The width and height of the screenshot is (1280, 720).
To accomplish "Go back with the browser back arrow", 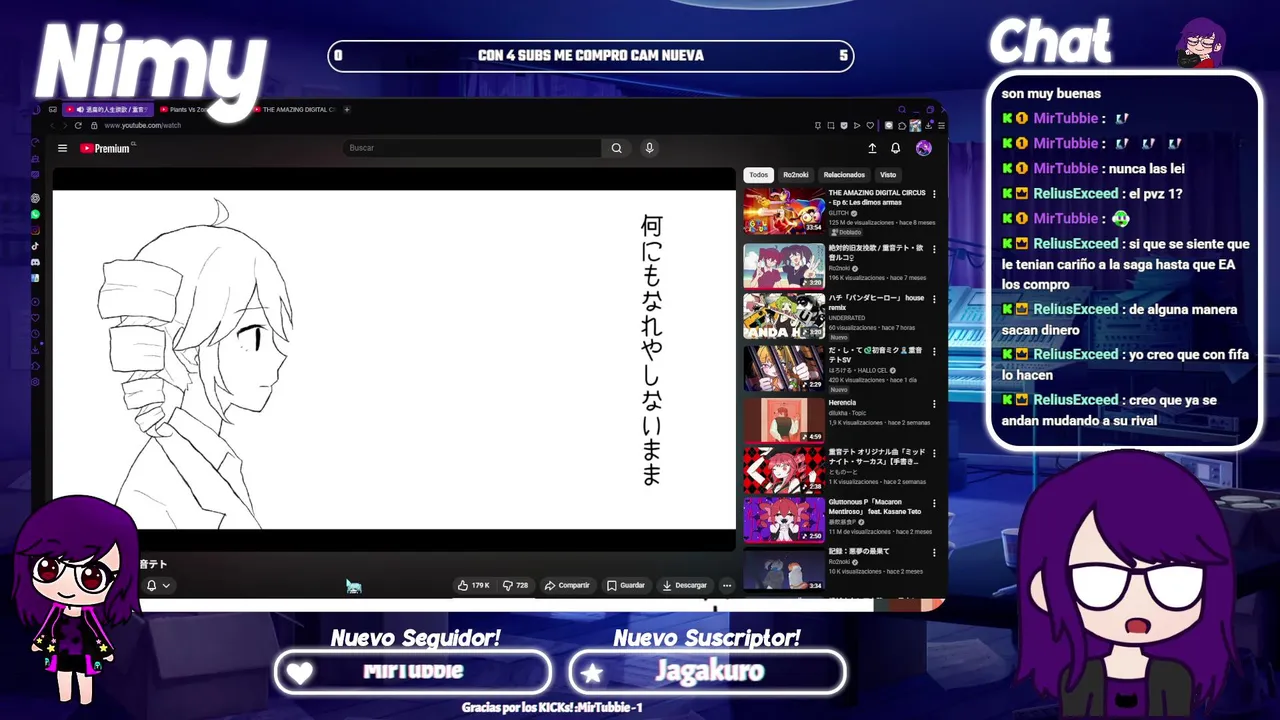I will [x=51, y=125].
